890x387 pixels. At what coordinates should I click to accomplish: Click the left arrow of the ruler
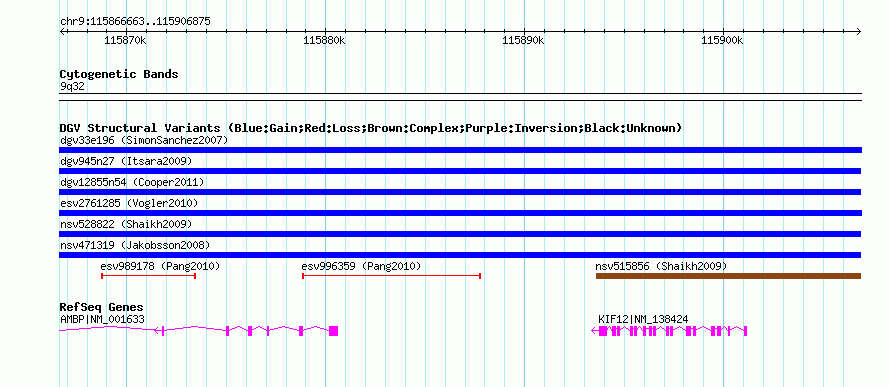pyautogui.click(x=62, y=31)
